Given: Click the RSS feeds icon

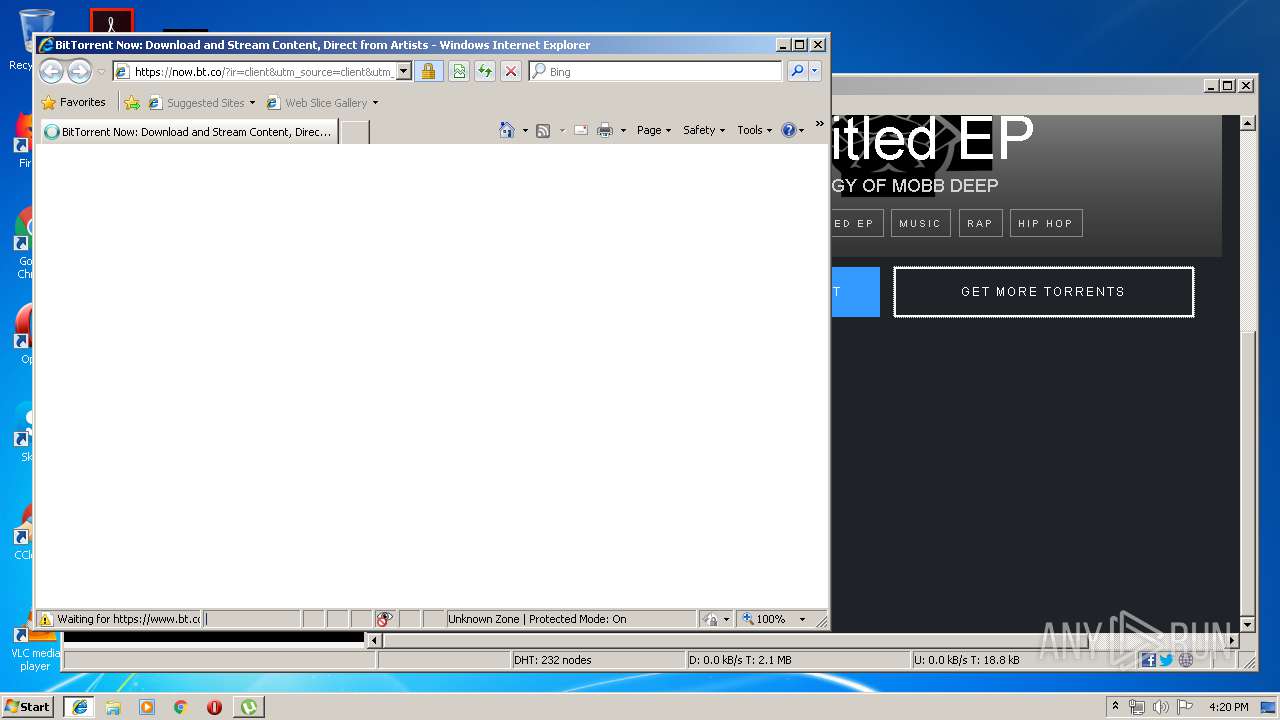Looking at the screenshot, I should pyautogui.click(x=543, y=130).
